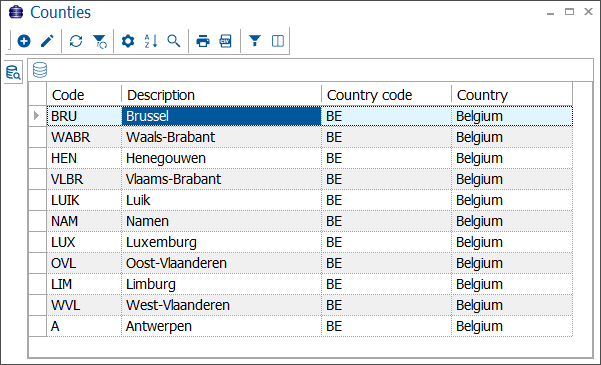Select the OVL code cell
Viewport: 601px width, 365px height.
click(84, 263)
